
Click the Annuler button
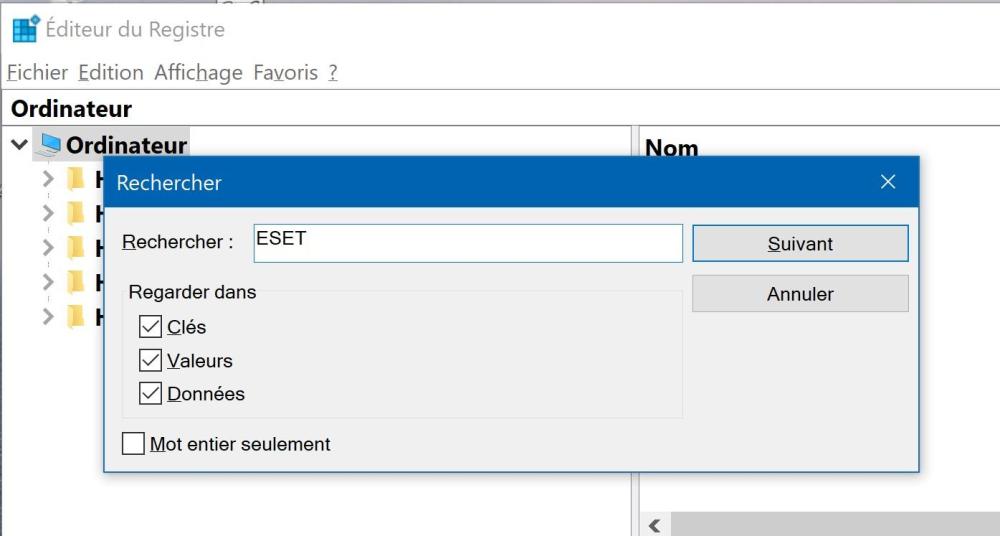coord(800,294)
